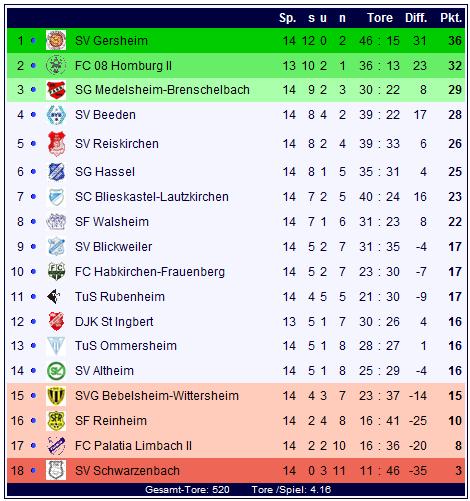The width and height of the screenshot is (470, 501).
Task: Click the Sp. column header
Action: [287, 18]
